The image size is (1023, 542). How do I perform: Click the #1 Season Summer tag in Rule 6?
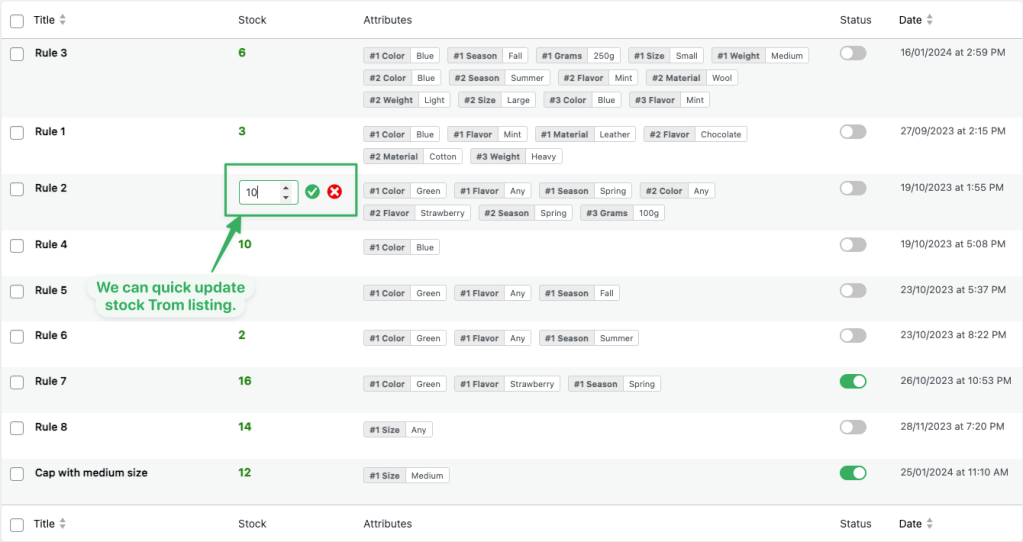coord(589,339)
